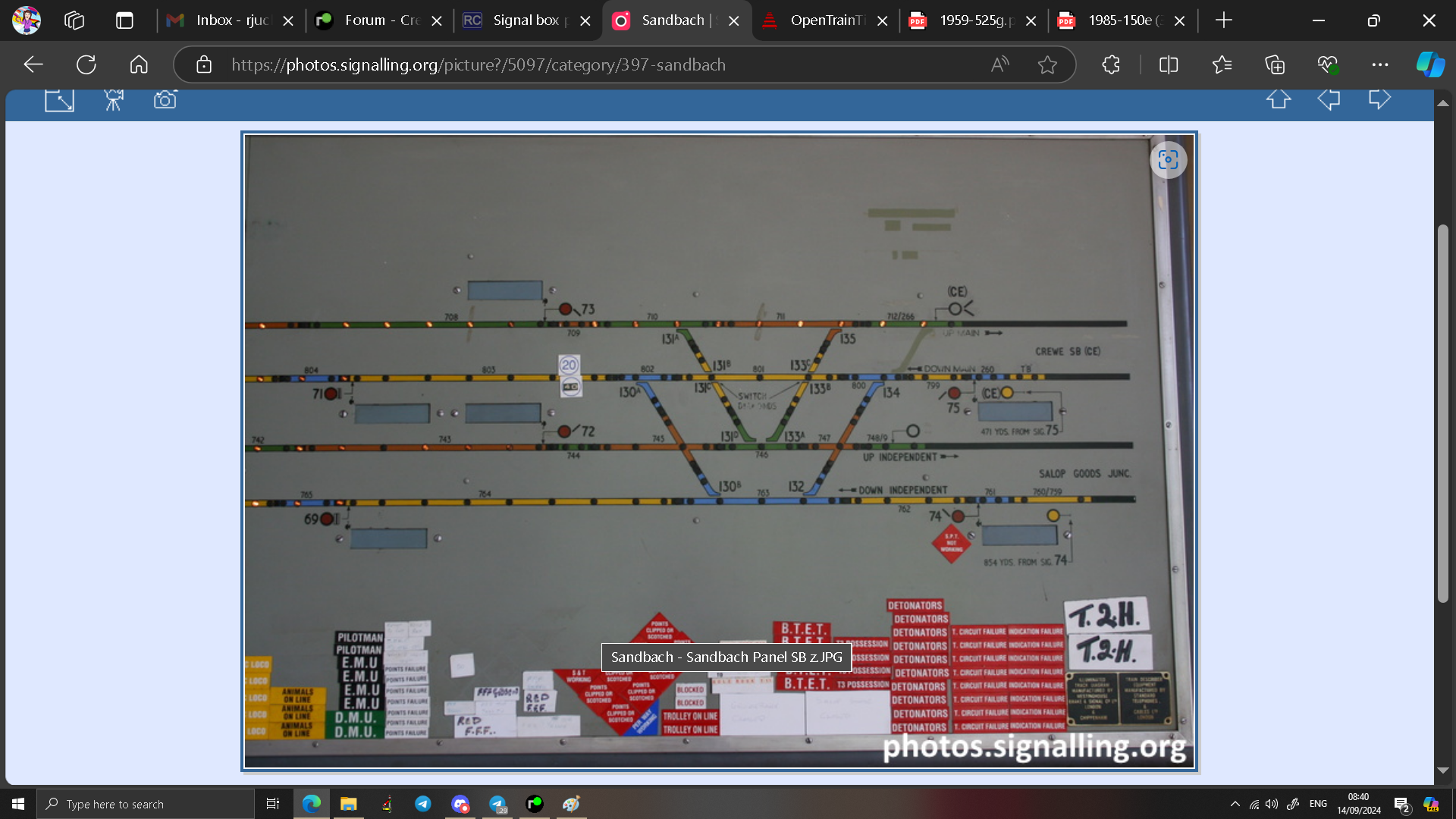Viewport: 1456px width, 819px height.
Task: Open Collections icon
Action: (x=1275, y=64)
